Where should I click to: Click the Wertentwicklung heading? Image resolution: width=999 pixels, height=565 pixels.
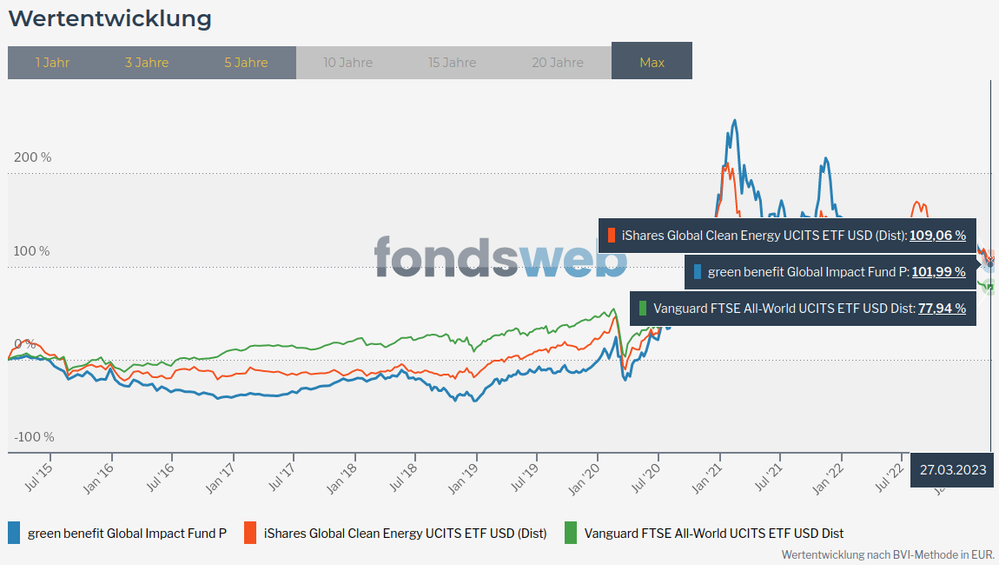pos(110,18)
